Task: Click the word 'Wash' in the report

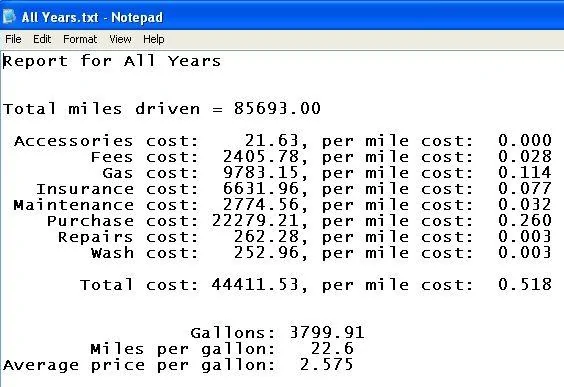Action: coord(112,253)
